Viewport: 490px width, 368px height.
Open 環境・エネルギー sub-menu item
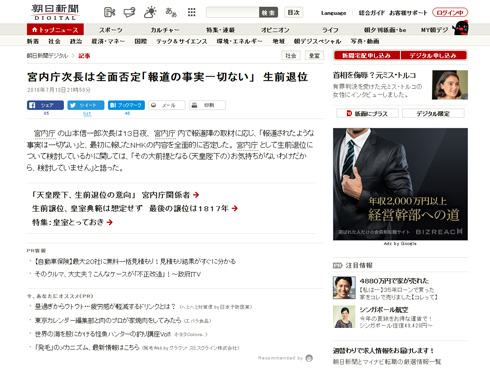240,41
